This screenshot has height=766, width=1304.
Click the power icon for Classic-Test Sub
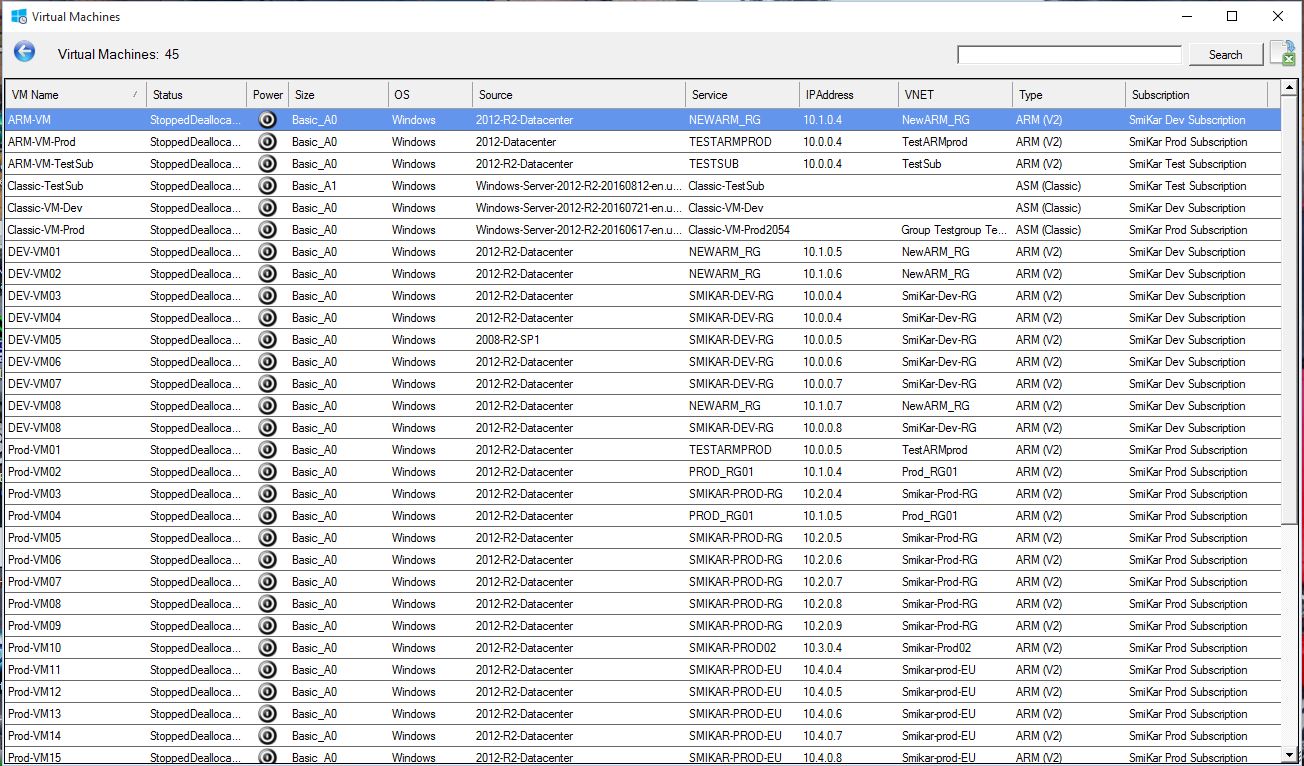(266, 185)
